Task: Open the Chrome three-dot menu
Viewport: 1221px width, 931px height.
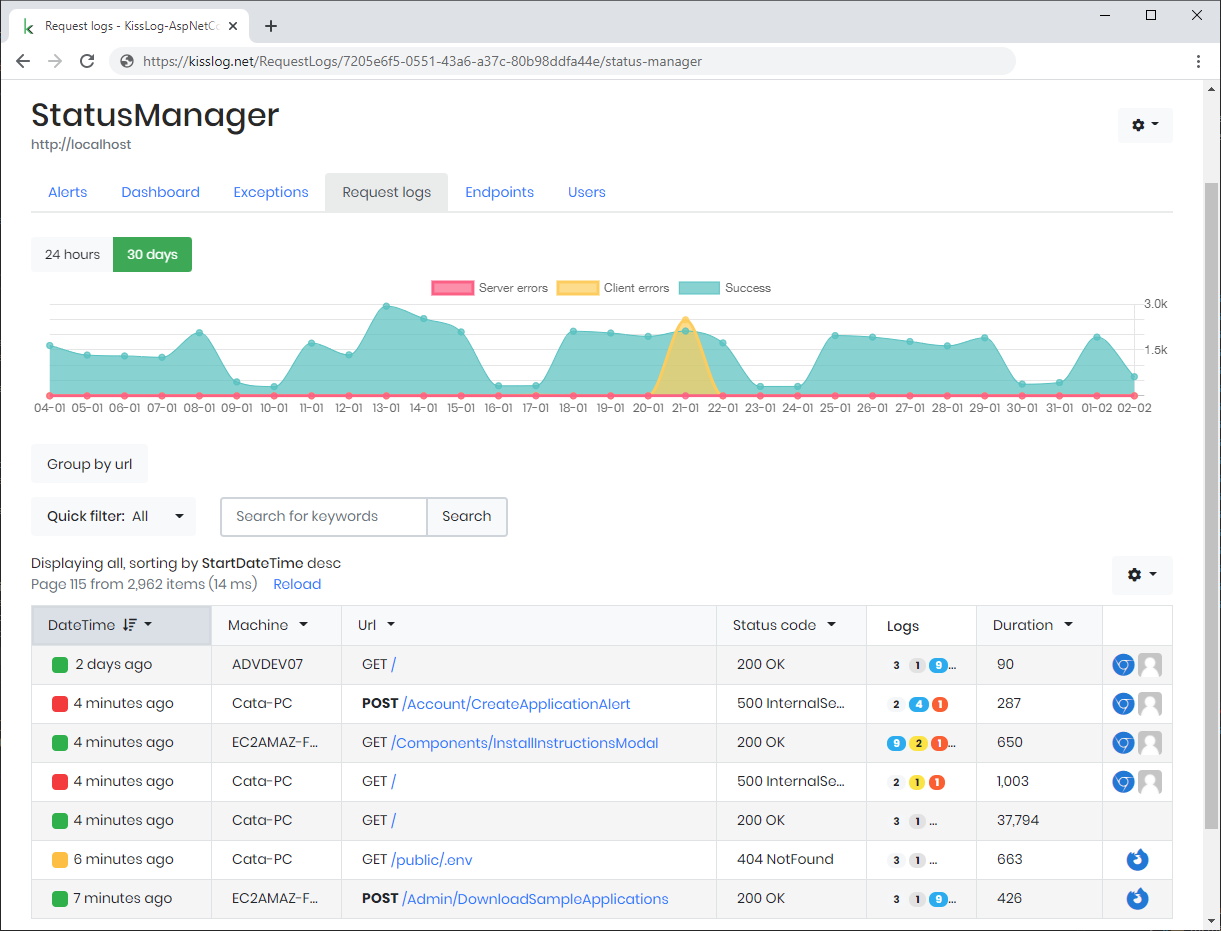Action: coord(1198,61)
